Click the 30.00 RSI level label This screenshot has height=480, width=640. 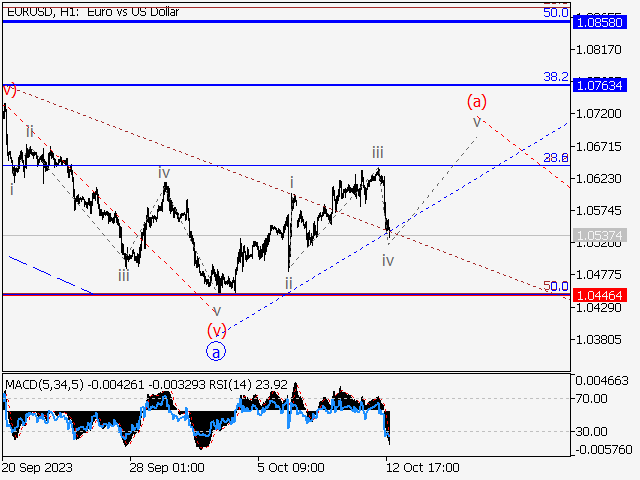tap(593, 431)
